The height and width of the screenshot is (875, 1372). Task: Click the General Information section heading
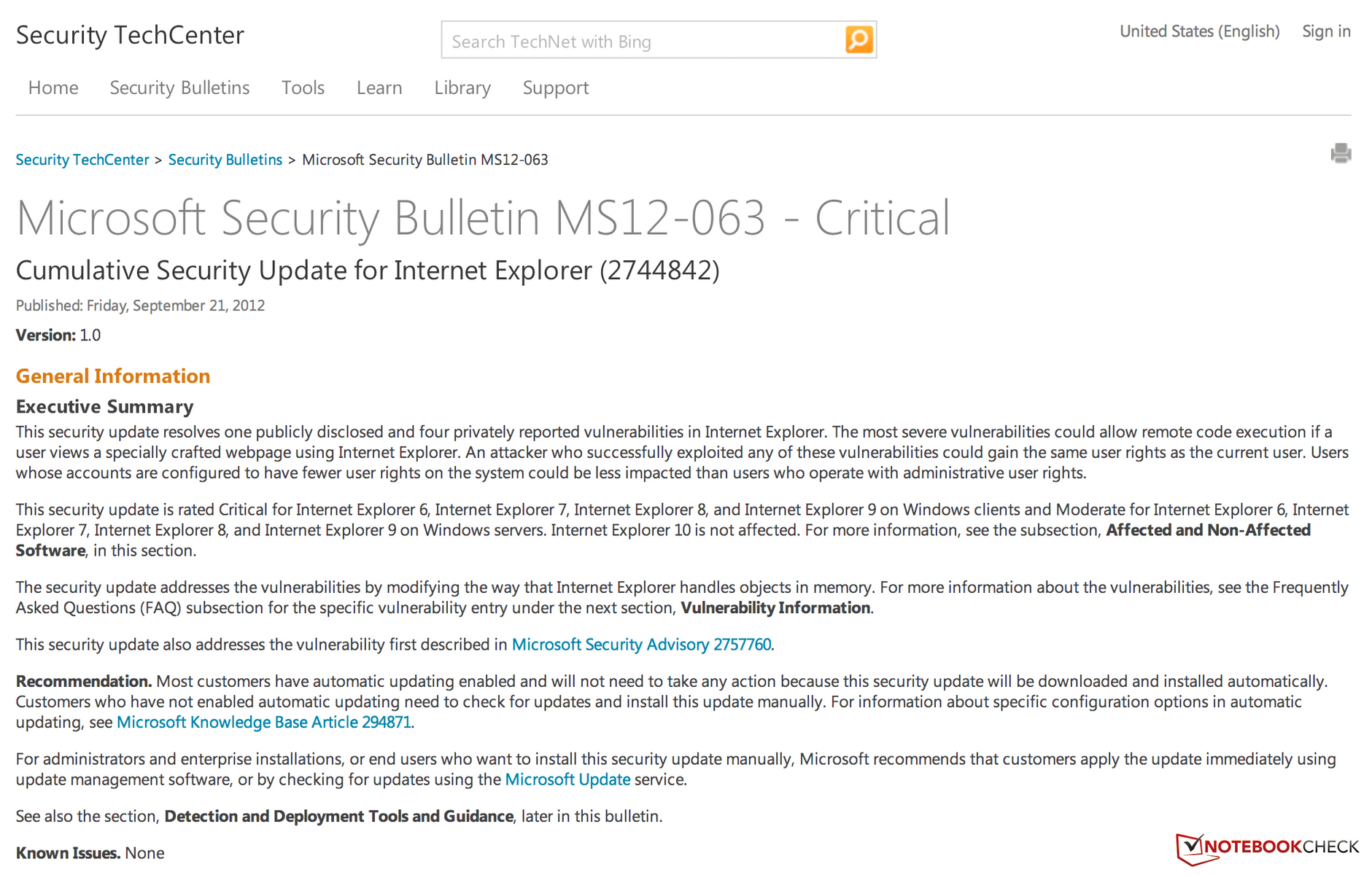(113, 376)
